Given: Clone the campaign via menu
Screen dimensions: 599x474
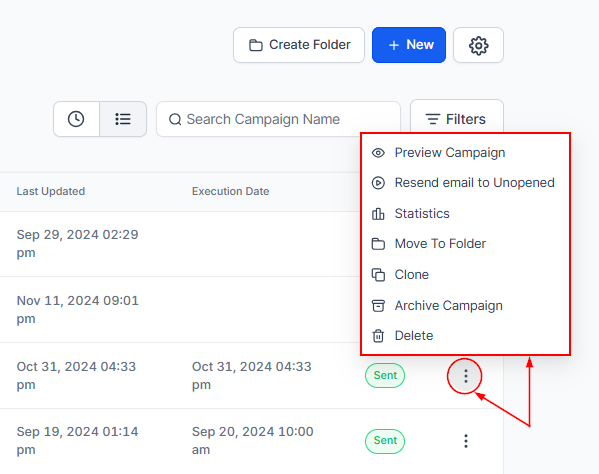Looking at the screenshot, I should click(465, 275).
